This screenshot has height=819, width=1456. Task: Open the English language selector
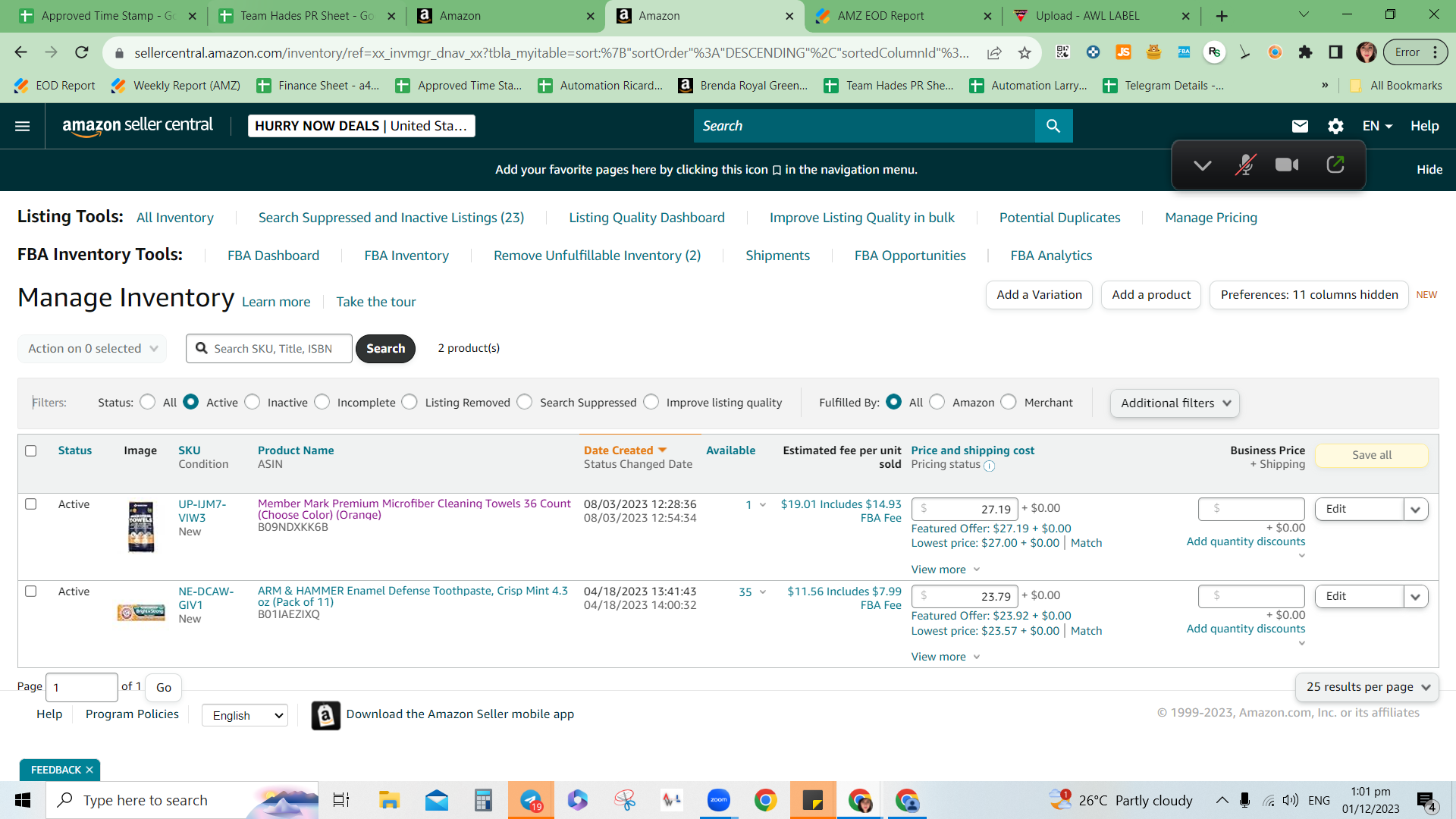245,715
